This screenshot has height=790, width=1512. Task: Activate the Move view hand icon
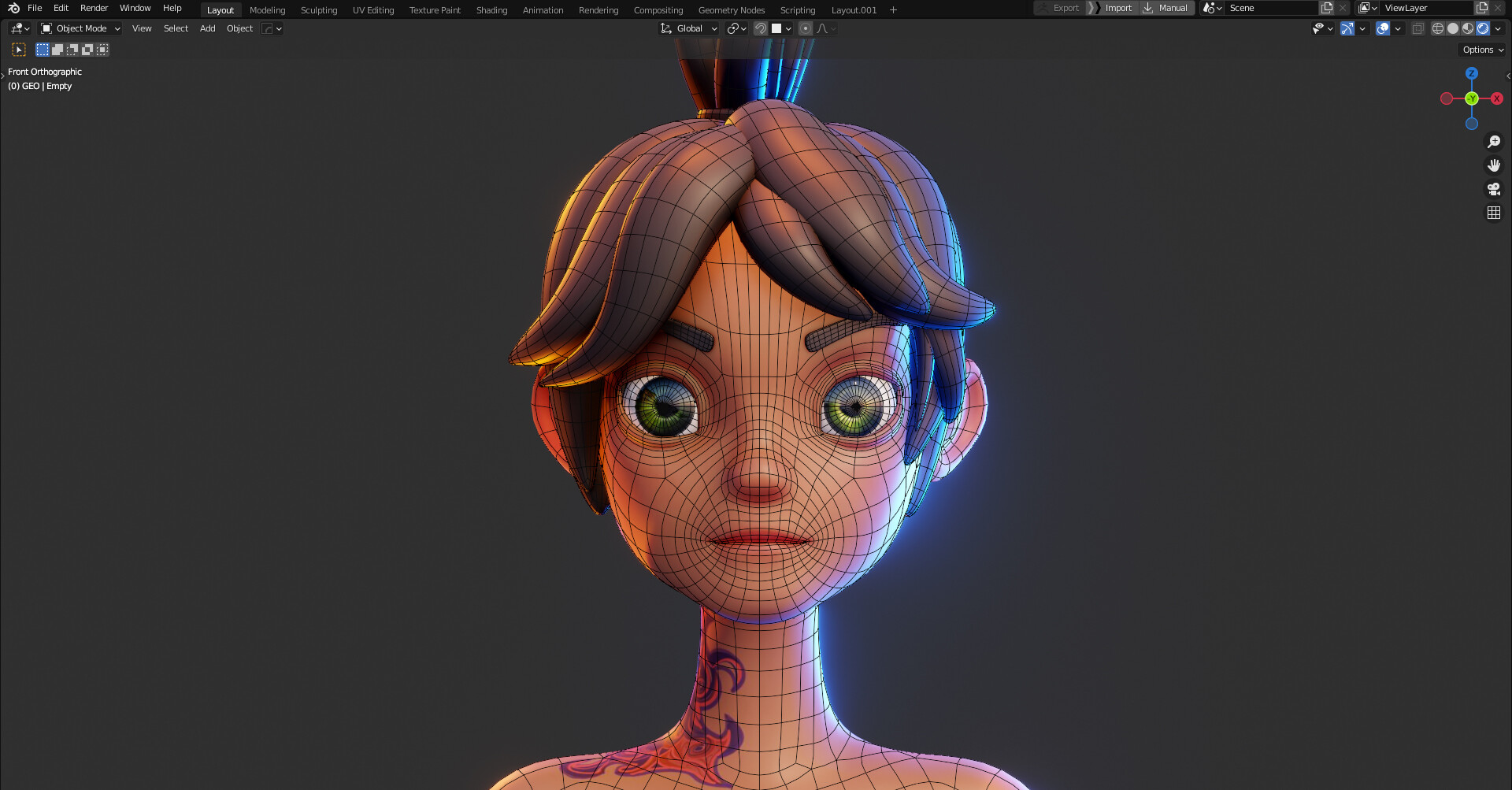[x=1494, y=165]
